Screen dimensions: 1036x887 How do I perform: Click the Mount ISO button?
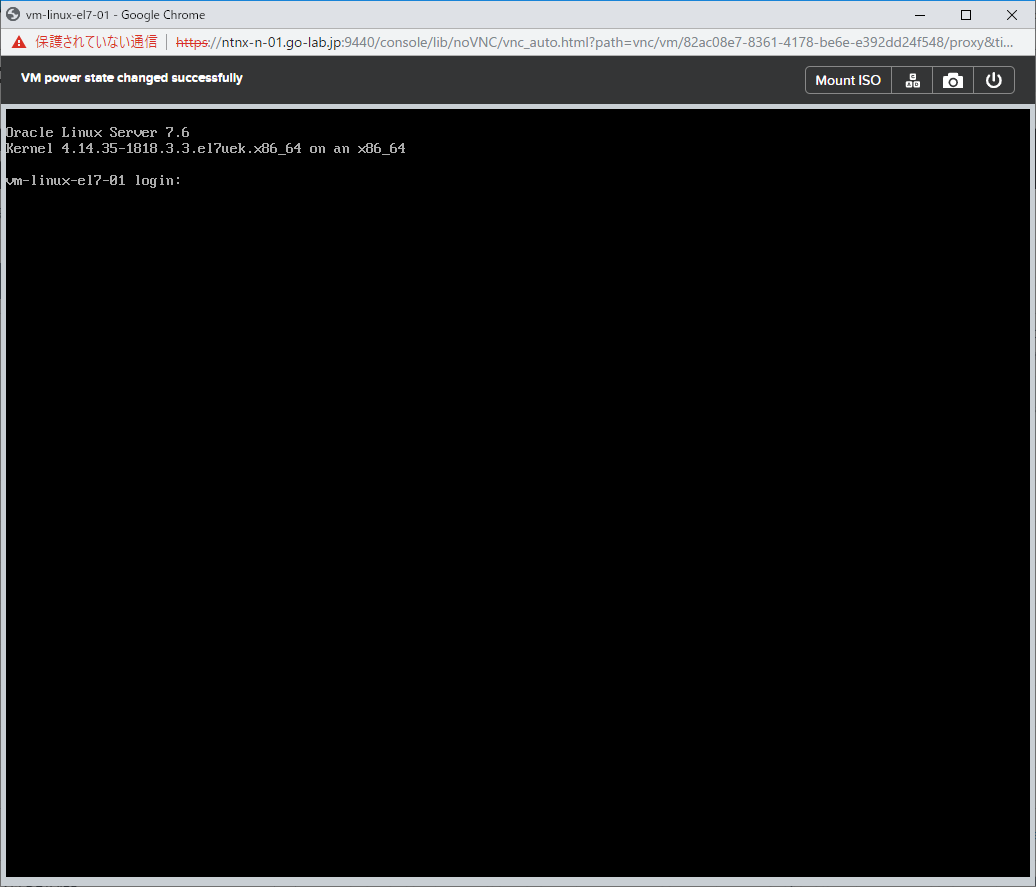[x=848, y=80]
